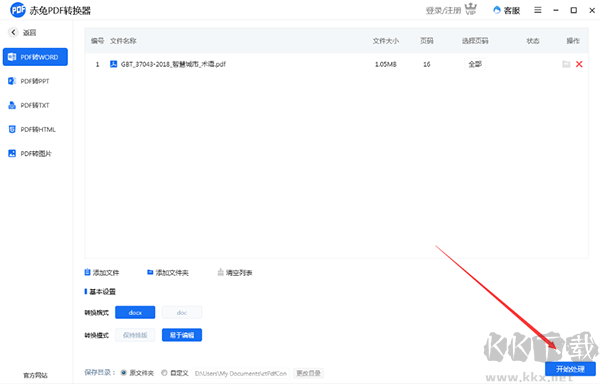Go back with the 返回 arrow
600x384 pixels.
(x=13, y=33)
